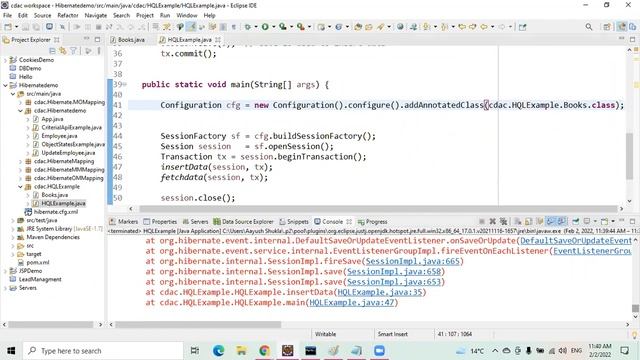Click the green Run launch icon

(x=265, y=27)
